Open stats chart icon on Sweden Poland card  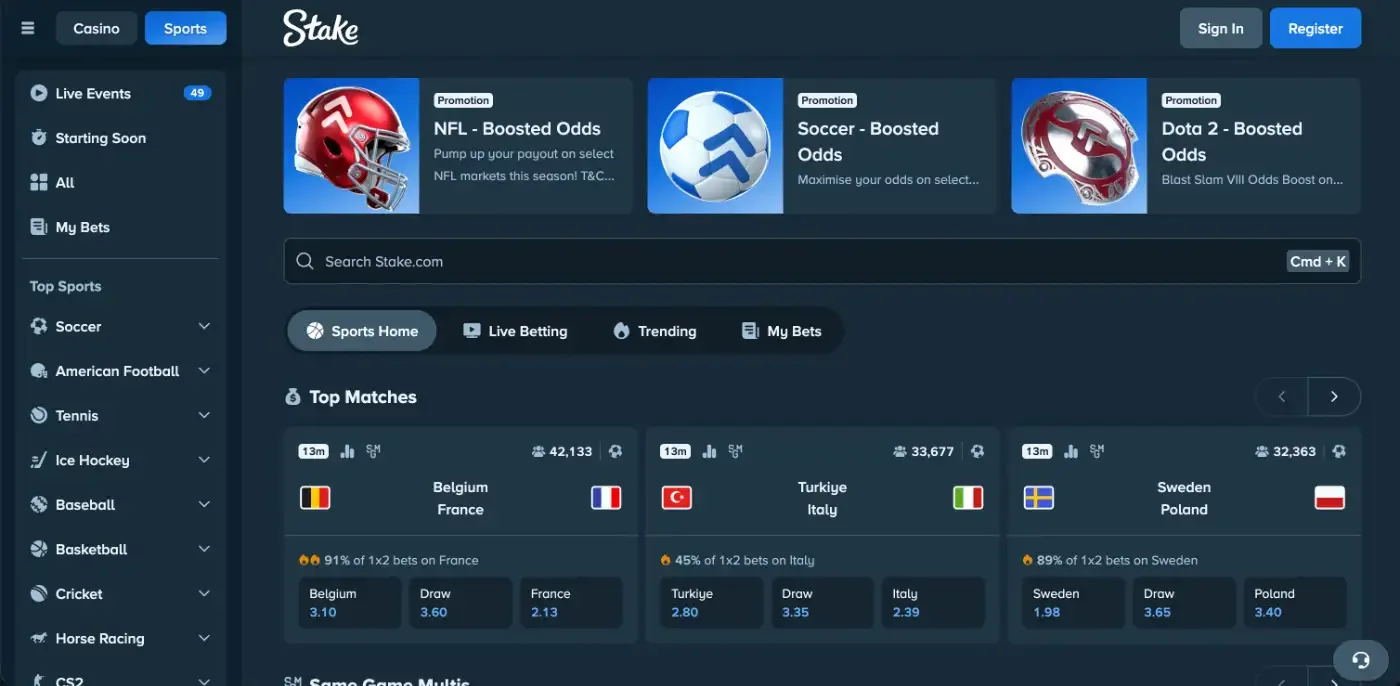(1071, 451)
